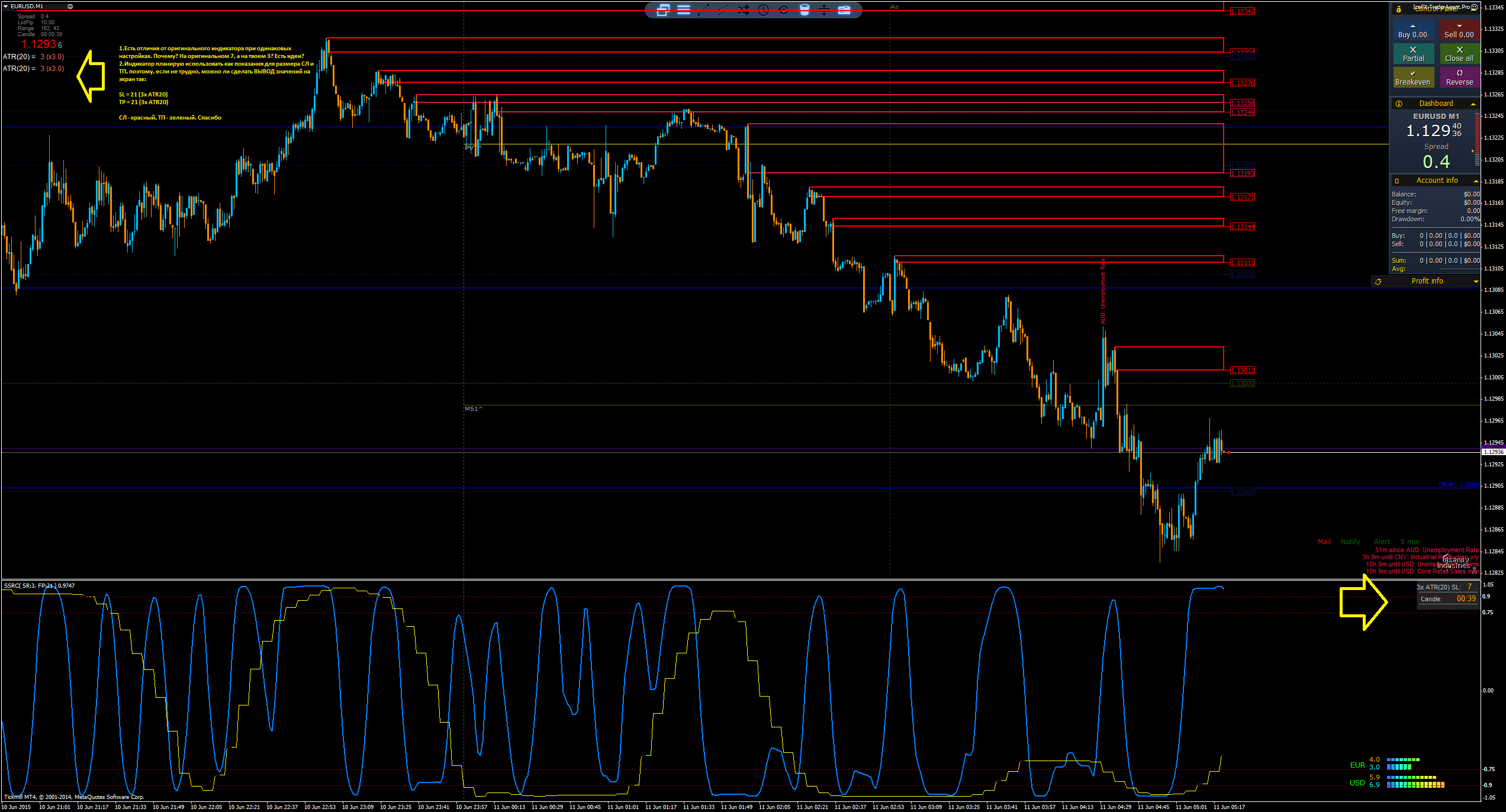
Task: Toggle the Mail news notification
Action: [1324, 542]
